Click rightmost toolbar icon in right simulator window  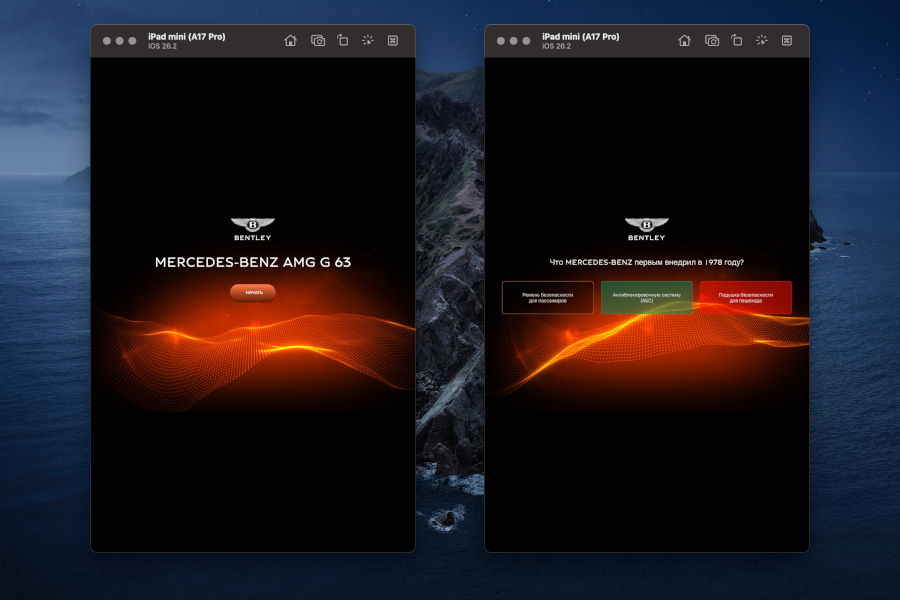787,40
